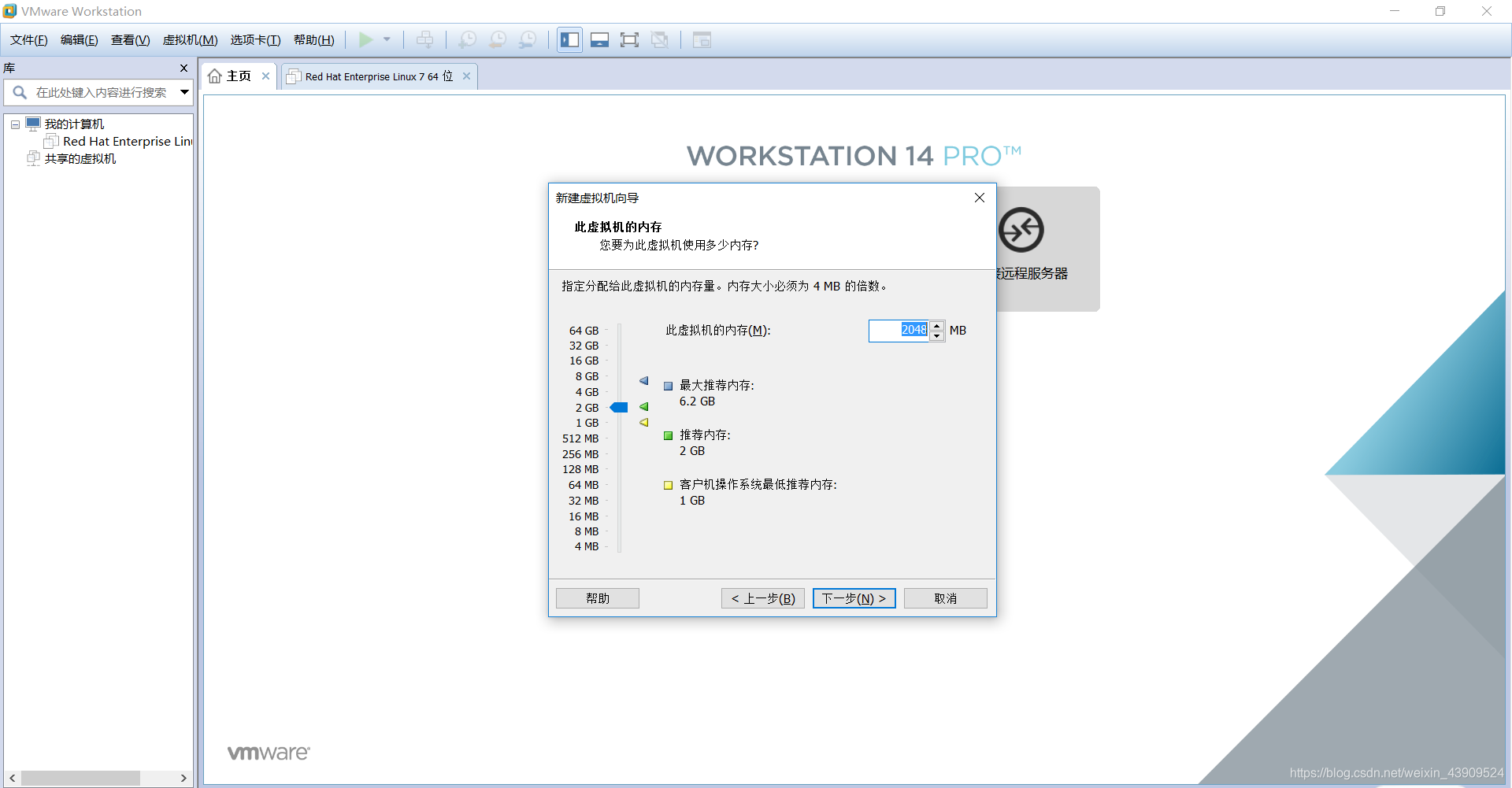
Task: Select 我的计算机 in the library tree
Action: tap(74, 124)
